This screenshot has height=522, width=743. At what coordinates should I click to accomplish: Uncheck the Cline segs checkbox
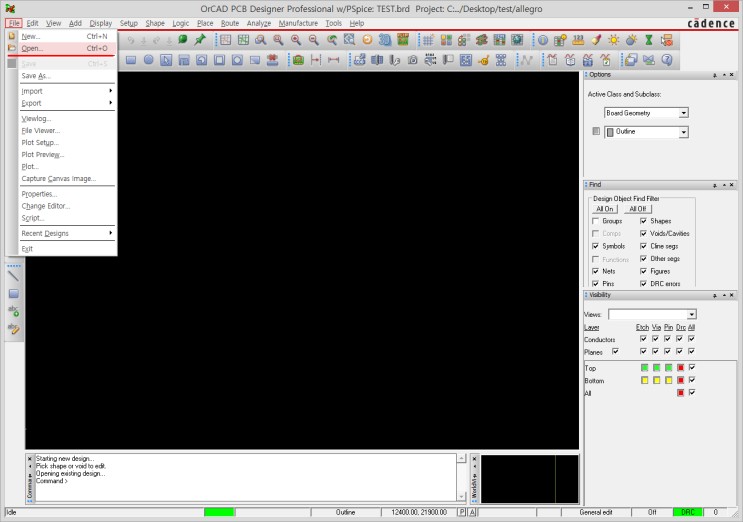[x=643, y=246]
